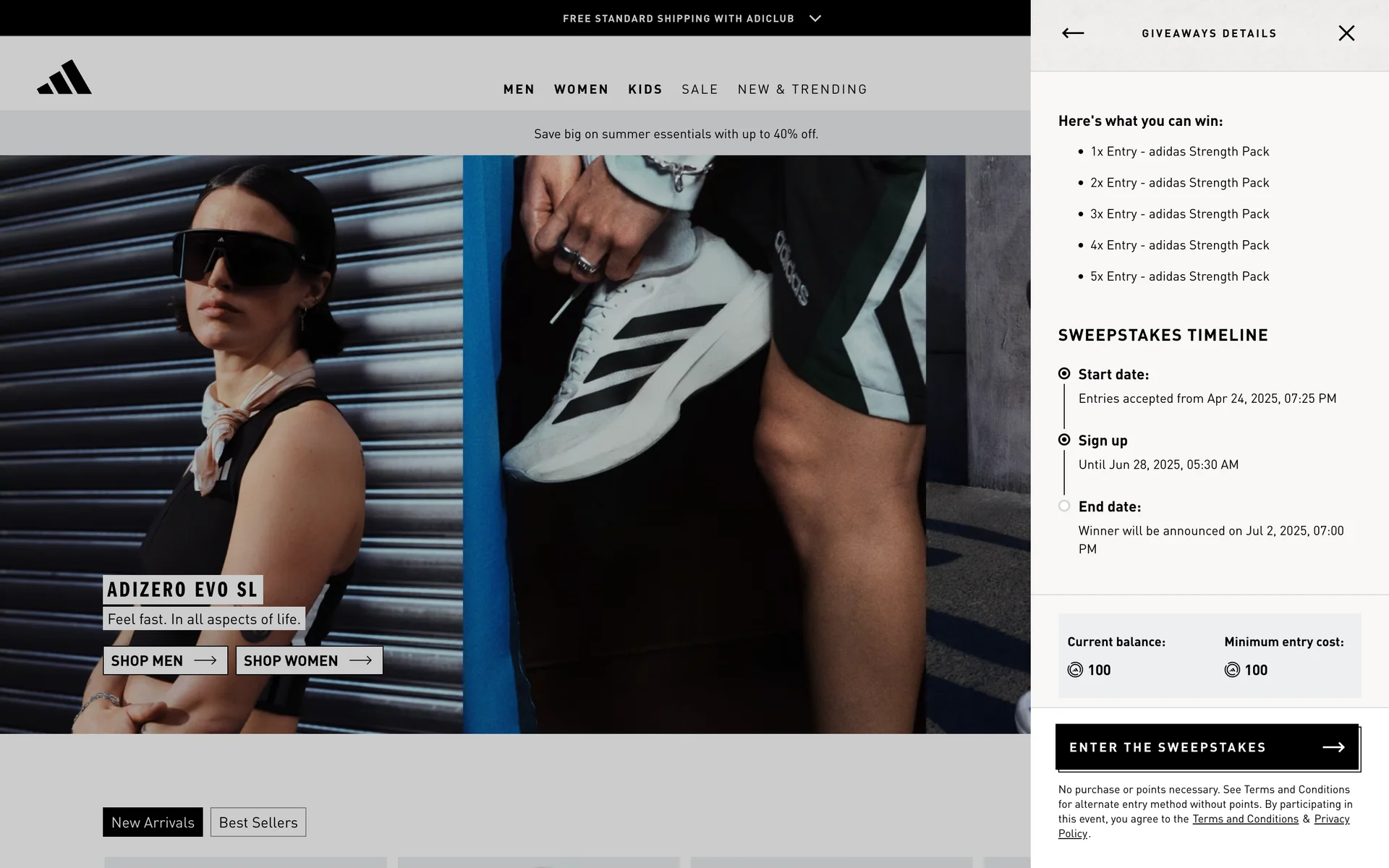The width and height of the screenshot is (1389, 868).
Task: Click the arrow icon in Shop Men button
Action: [x=205, y=660]
